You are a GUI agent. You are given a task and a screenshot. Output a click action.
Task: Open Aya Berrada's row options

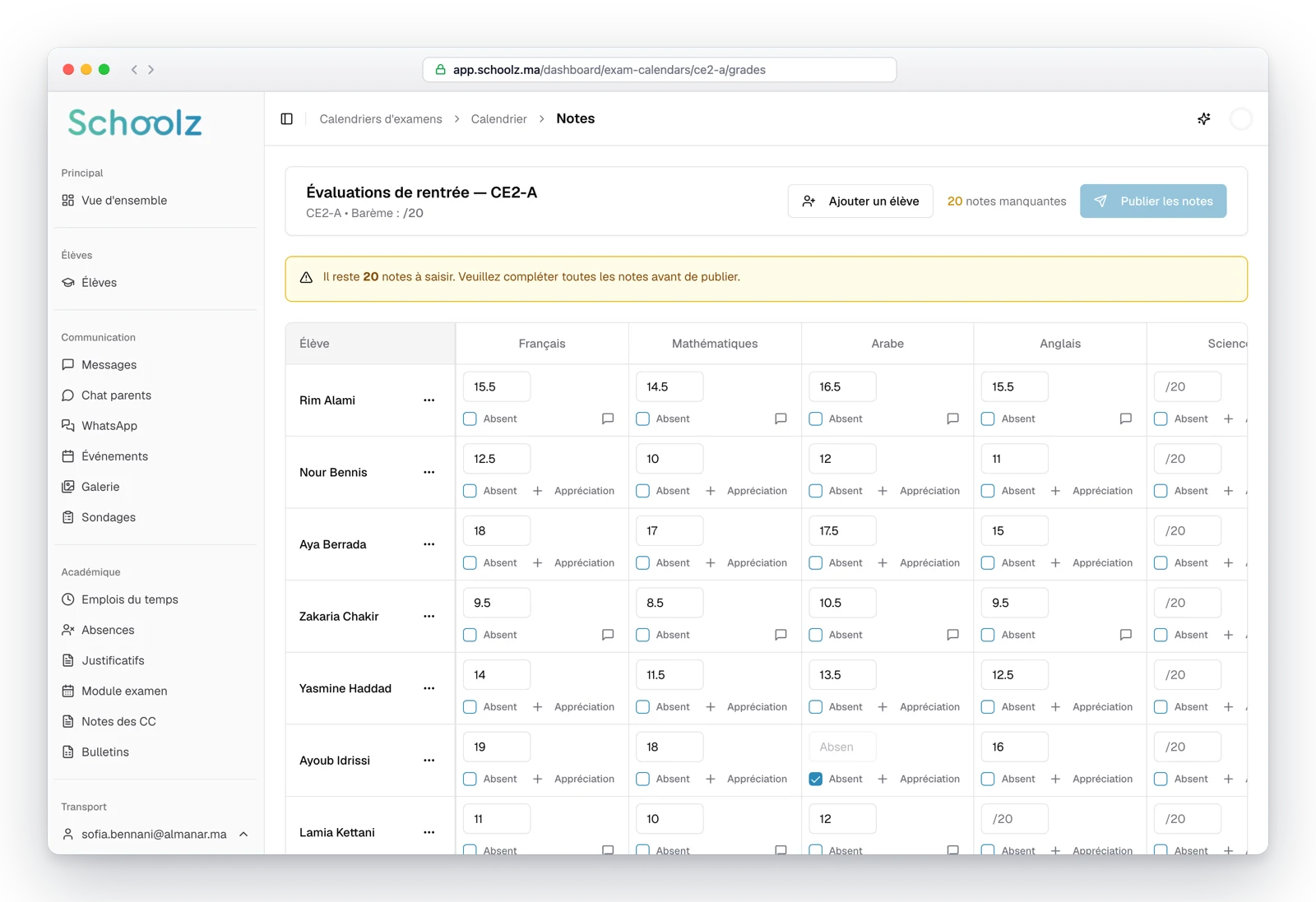click(x=429, y=544)
